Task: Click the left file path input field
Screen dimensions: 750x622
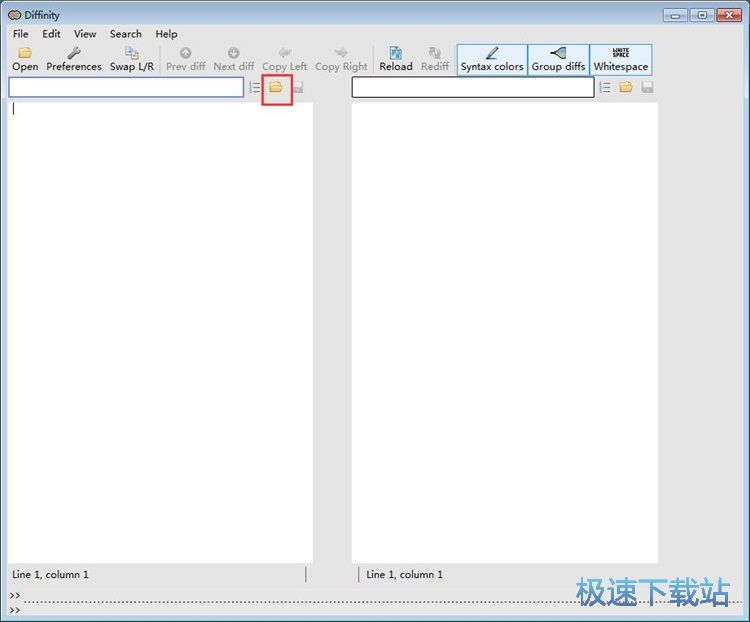Action: pos(126,88)
